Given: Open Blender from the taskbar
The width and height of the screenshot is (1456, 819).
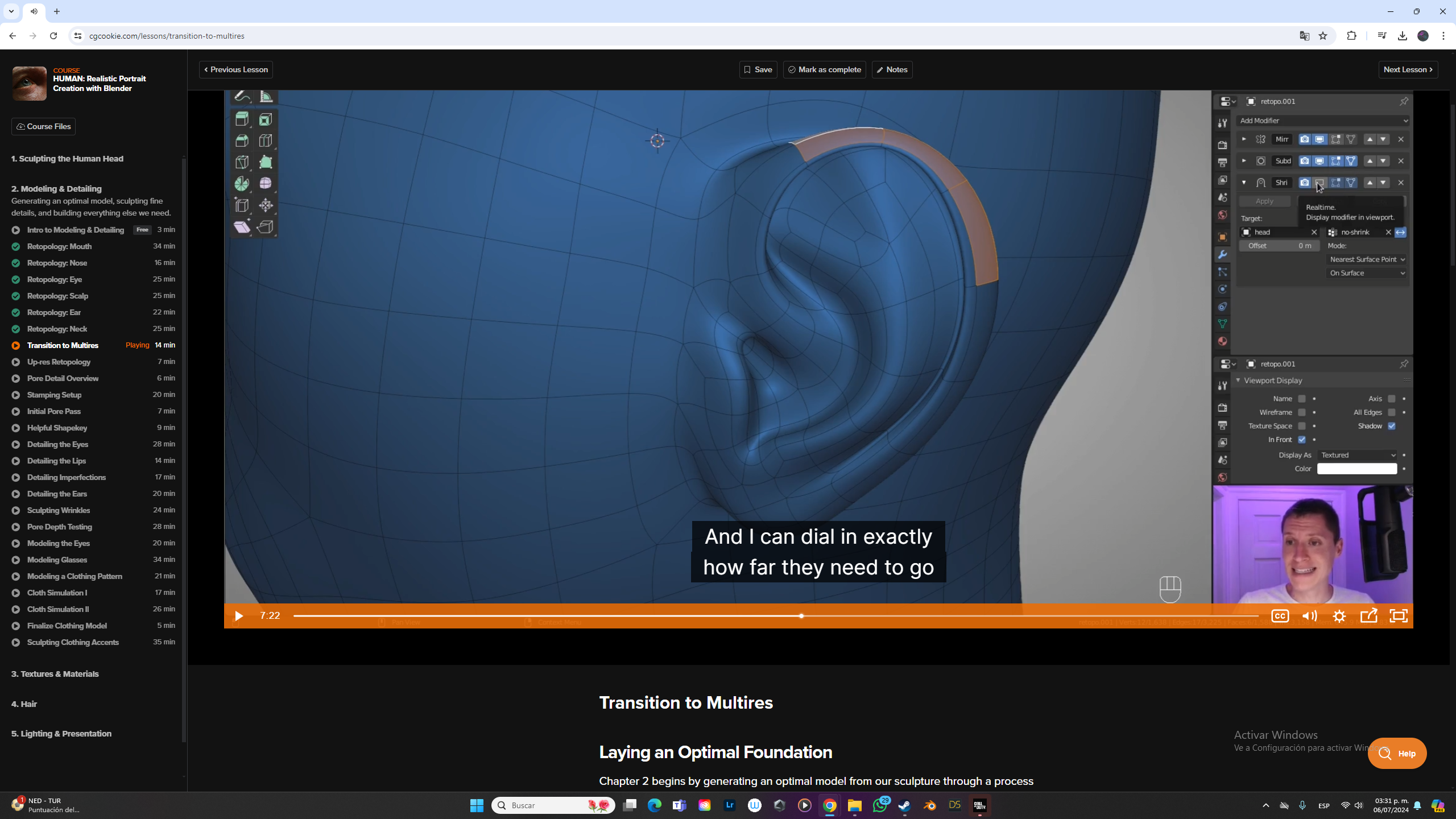Looking at the screenshot, I should point(929,805).
